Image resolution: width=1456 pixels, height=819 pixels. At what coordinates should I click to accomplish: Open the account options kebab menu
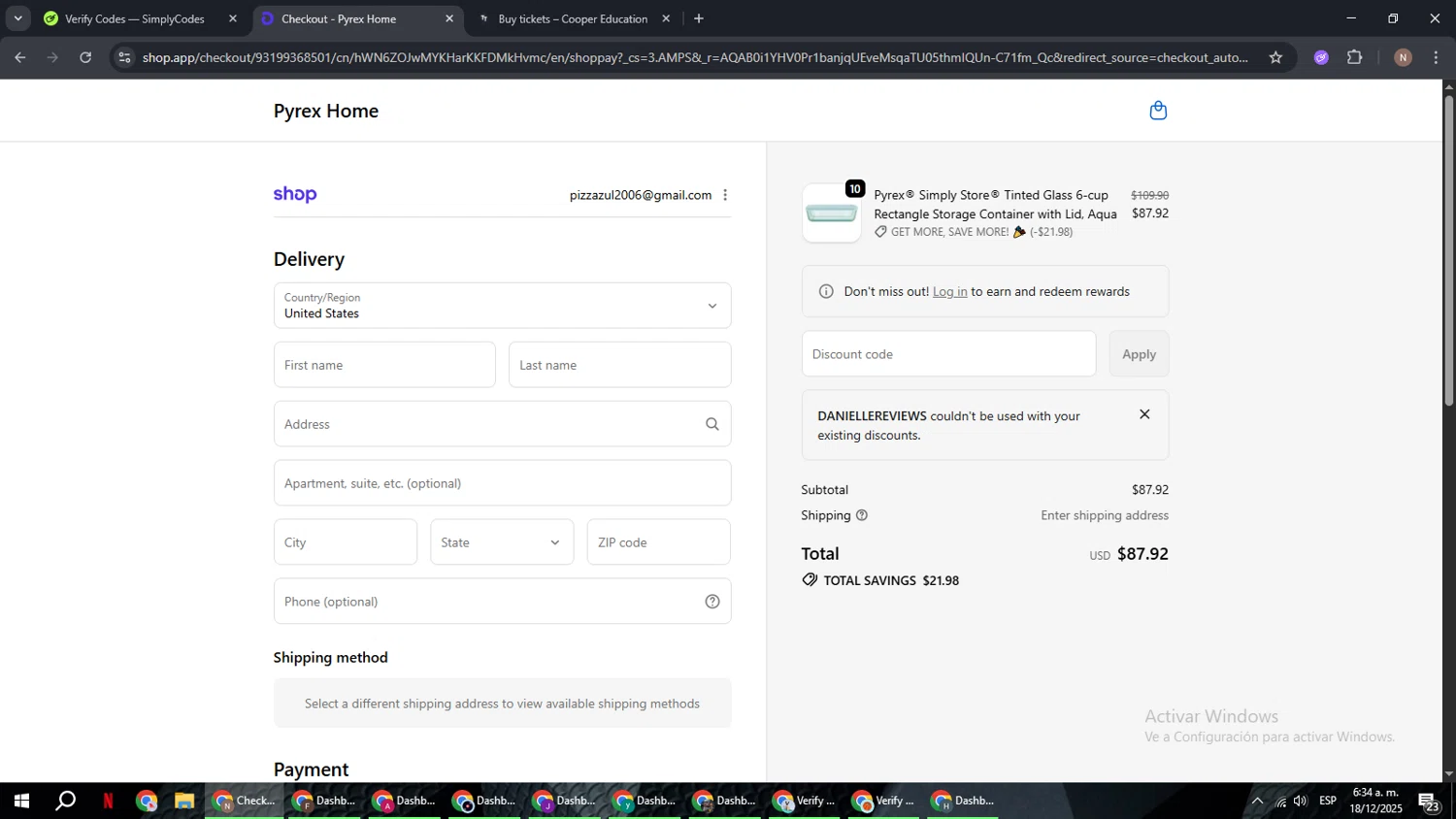pyautogui.click(x=725, y=195)
